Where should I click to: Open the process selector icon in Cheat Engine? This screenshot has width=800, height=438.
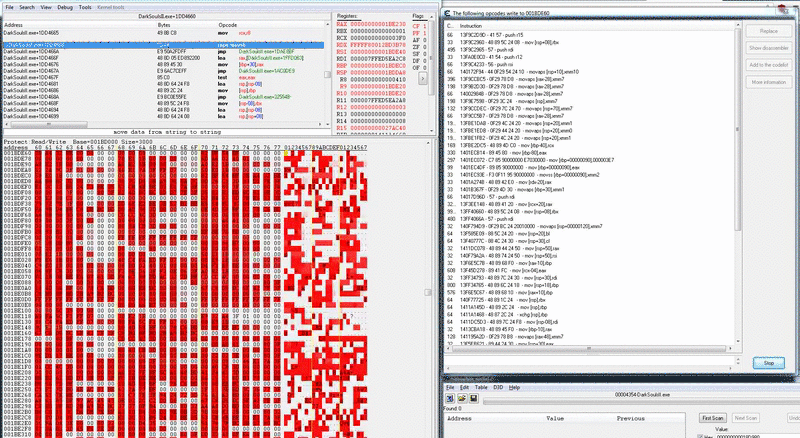point(450,398)
